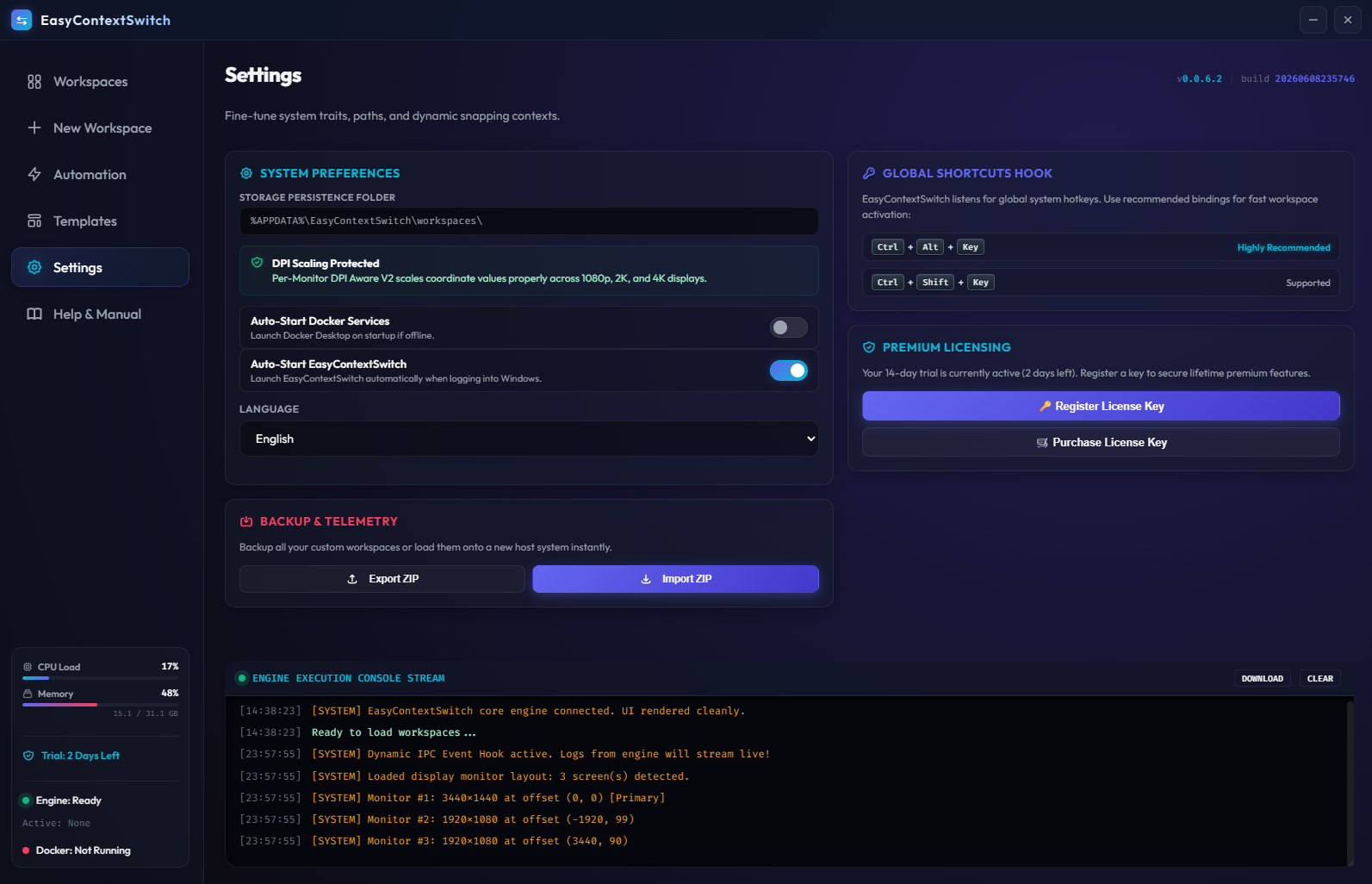Click the plus icon beside New Workspace

(x=34, y=128)
